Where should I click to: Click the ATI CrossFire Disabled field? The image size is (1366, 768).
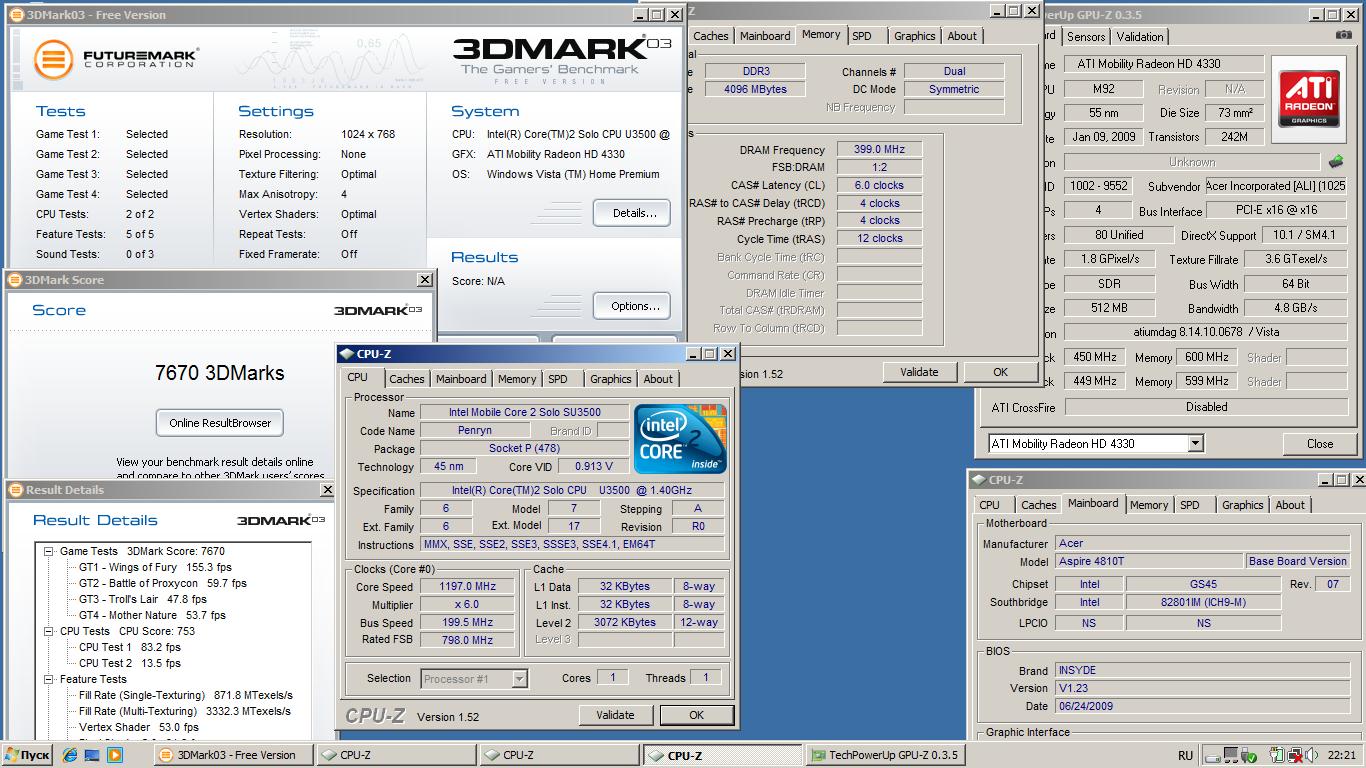[x=1206, y=407]
